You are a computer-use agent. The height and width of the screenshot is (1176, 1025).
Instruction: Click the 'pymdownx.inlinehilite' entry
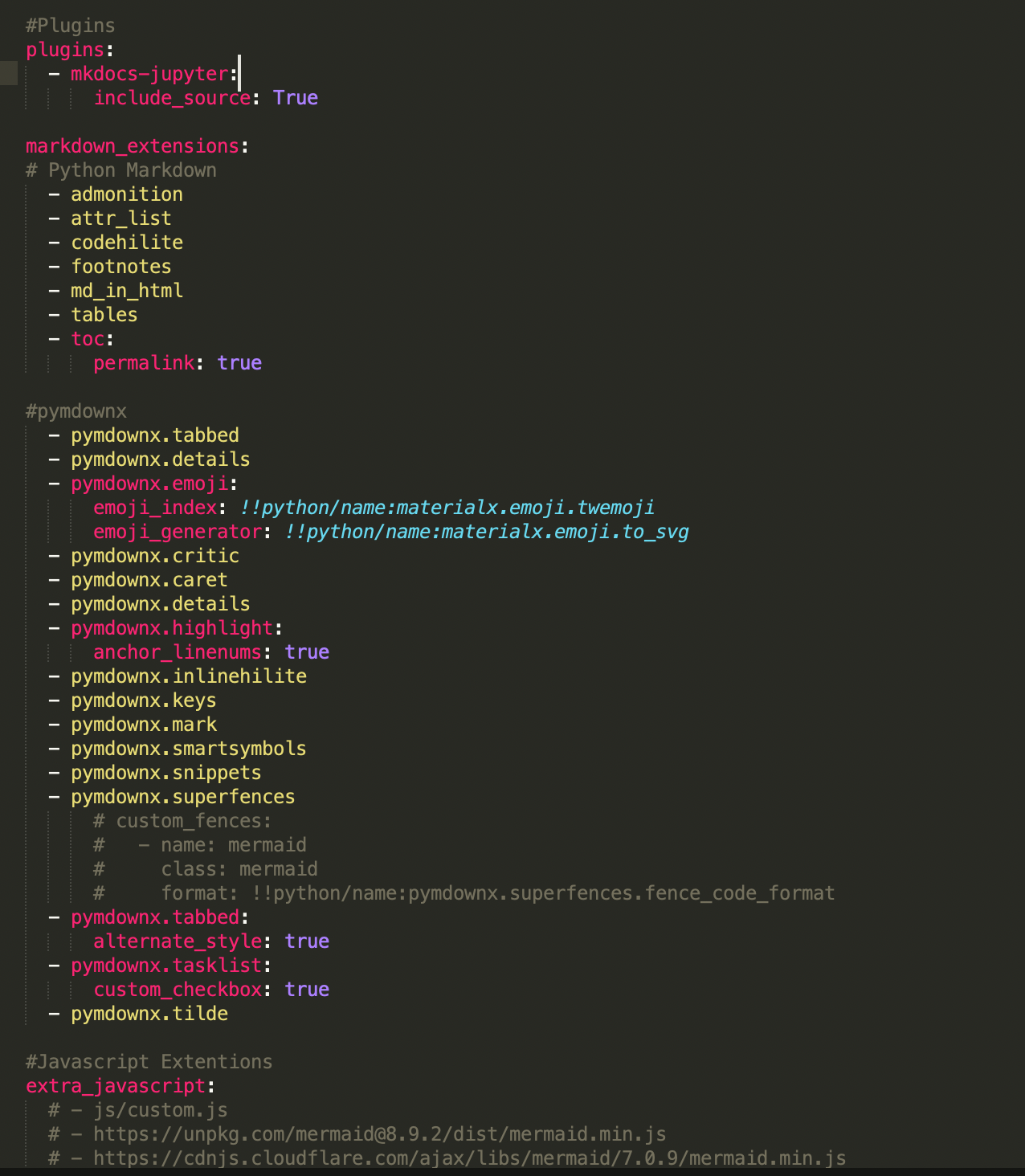pos(189,676)
